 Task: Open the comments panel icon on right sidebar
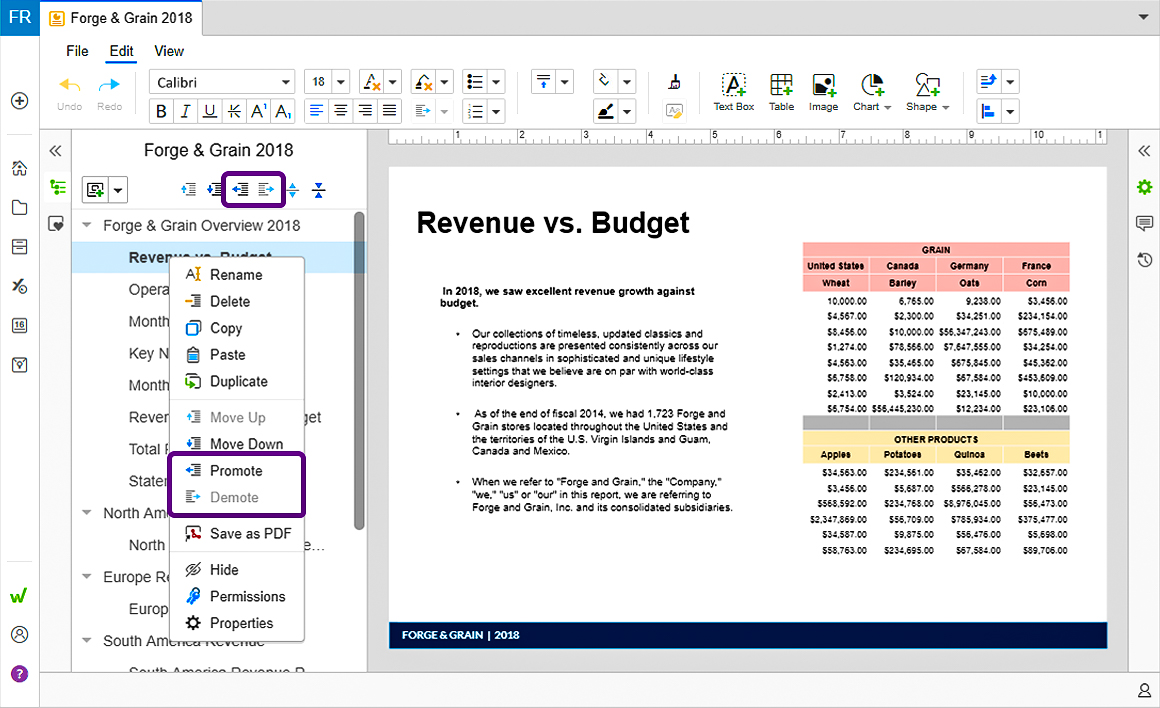pyautogui.click(x=1144, y=223)
